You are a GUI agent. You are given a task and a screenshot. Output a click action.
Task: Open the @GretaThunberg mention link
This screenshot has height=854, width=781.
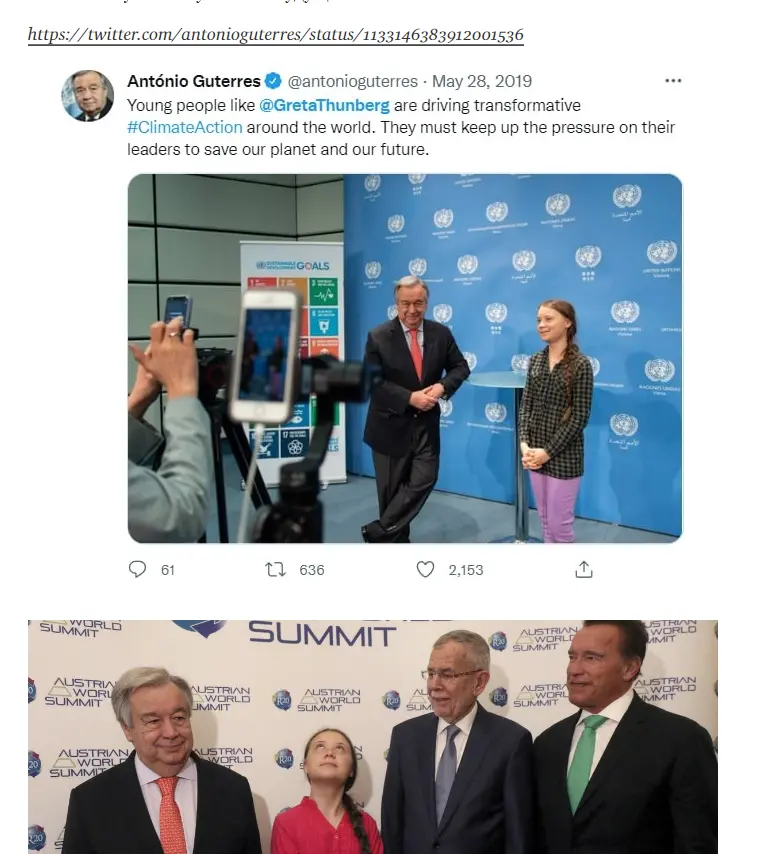(325, 105)
